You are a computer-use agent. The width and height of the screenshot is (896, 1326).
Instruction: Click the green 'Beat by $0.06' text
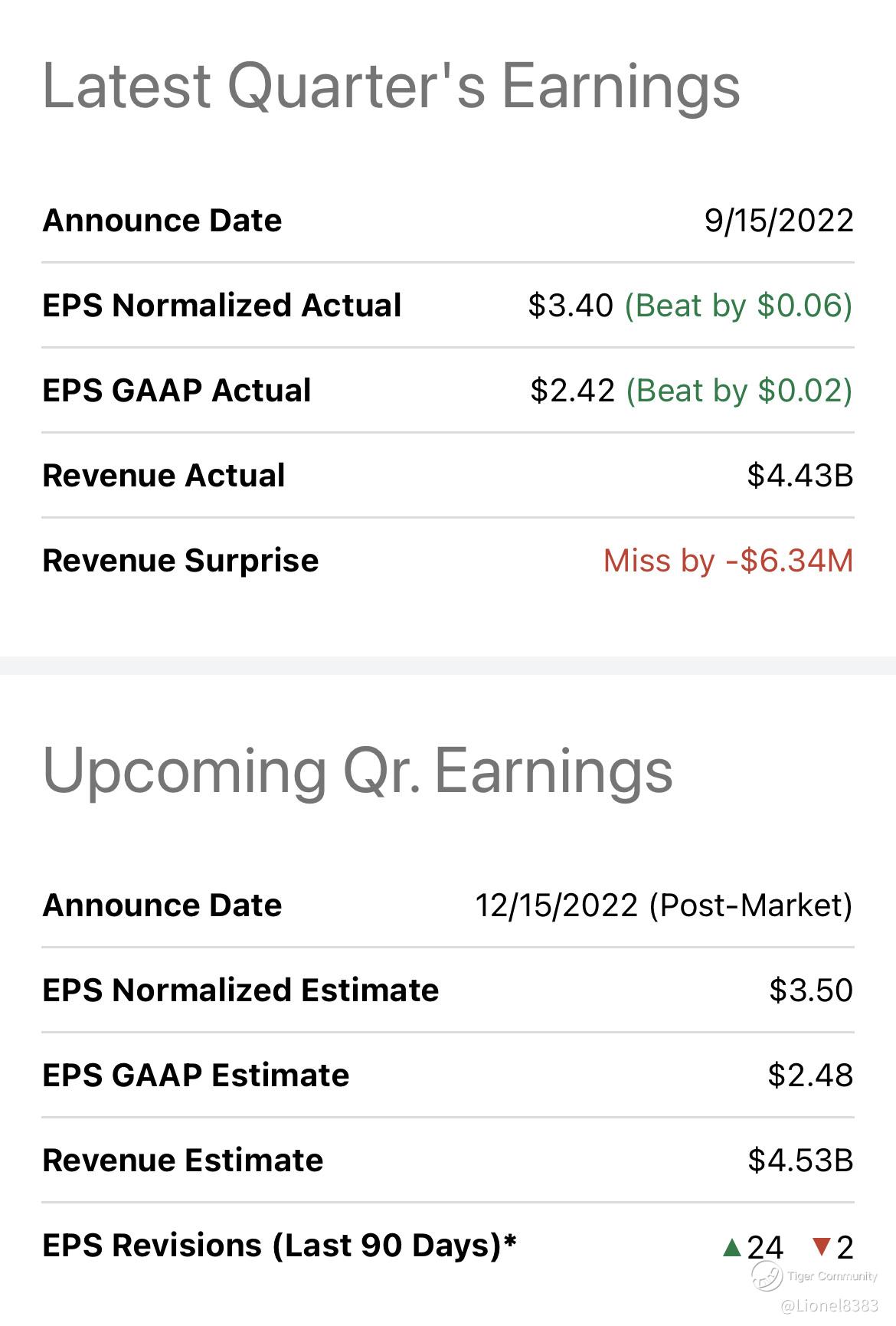coord(738,306)
